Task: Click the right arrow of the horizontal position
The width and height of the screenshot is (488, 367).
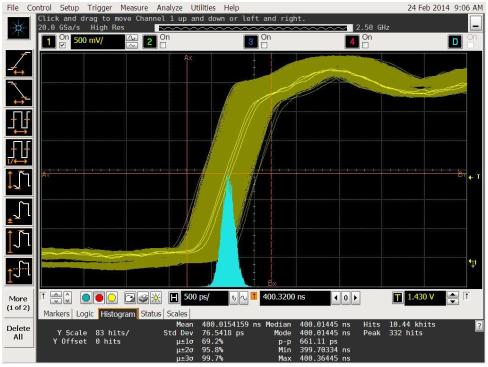Action: point(355,298)
